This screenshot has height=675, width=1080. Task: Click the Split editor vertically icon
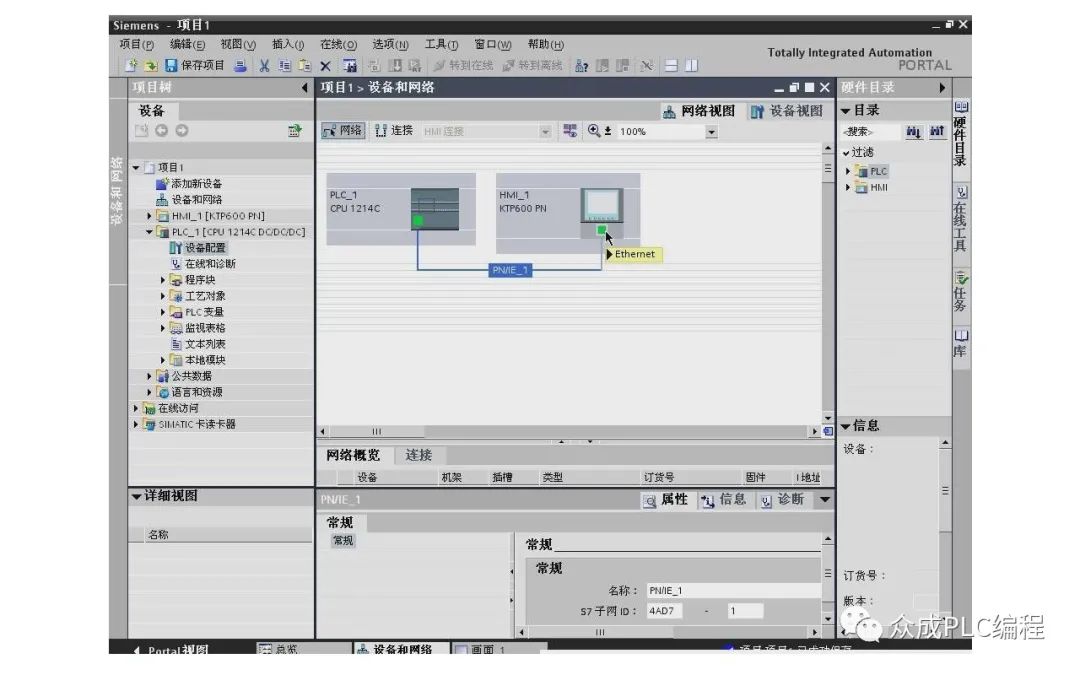pyautogui.click(x=692, y=65)
